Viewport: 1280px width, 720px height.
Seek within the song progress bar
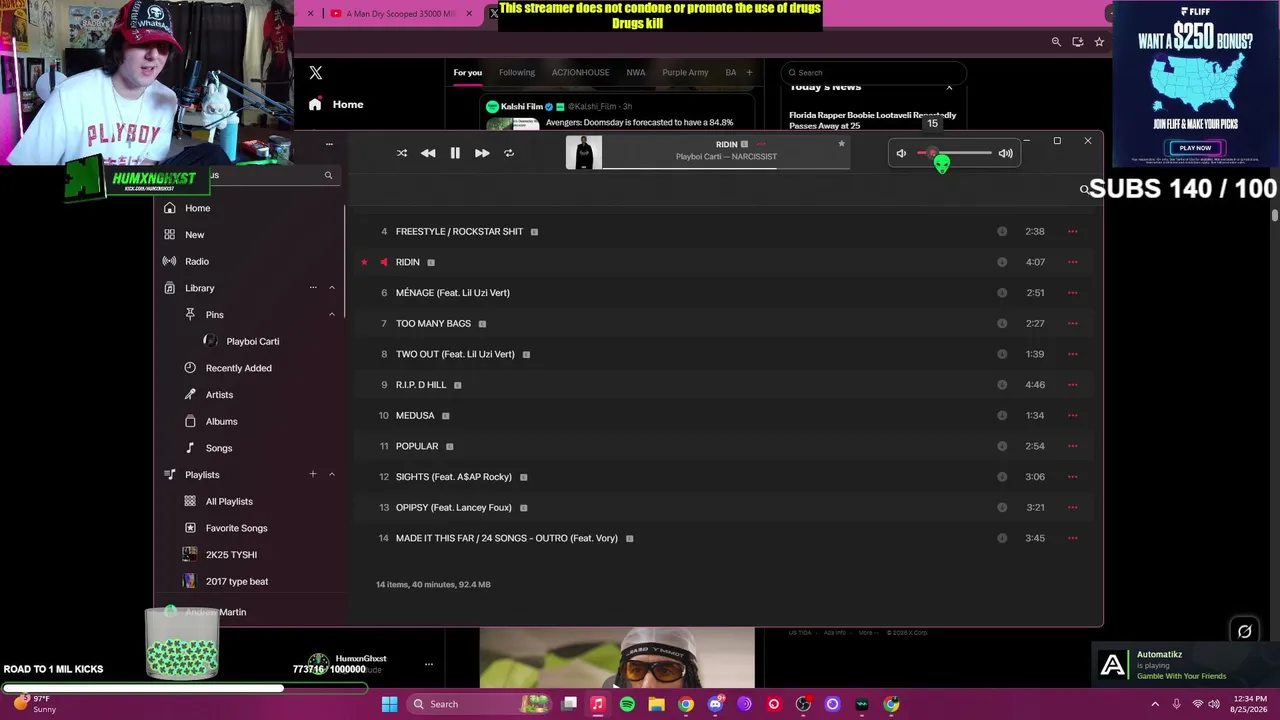[726, 168]
